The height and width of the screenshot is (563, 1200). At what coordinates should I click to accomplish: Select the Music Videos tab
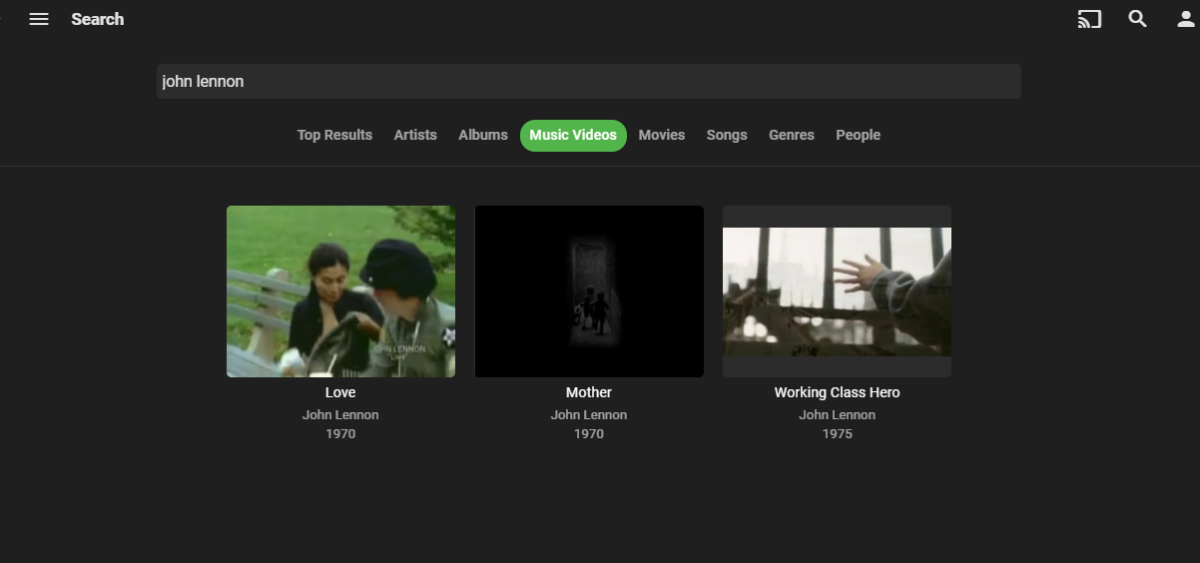(x=573, y=135)
